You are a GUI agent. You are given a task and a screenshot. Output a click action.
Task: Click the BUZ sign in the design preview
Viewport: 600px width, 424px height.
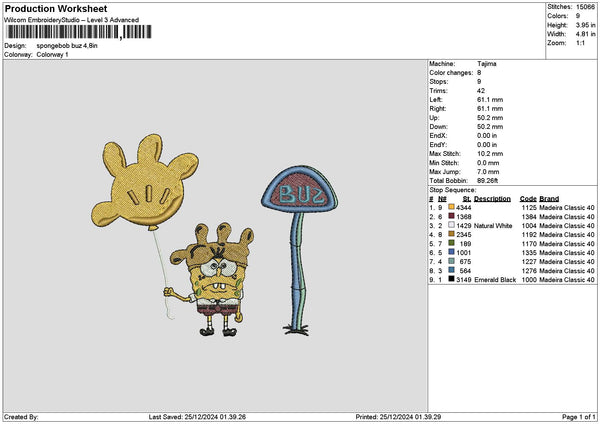click(300, 189)
